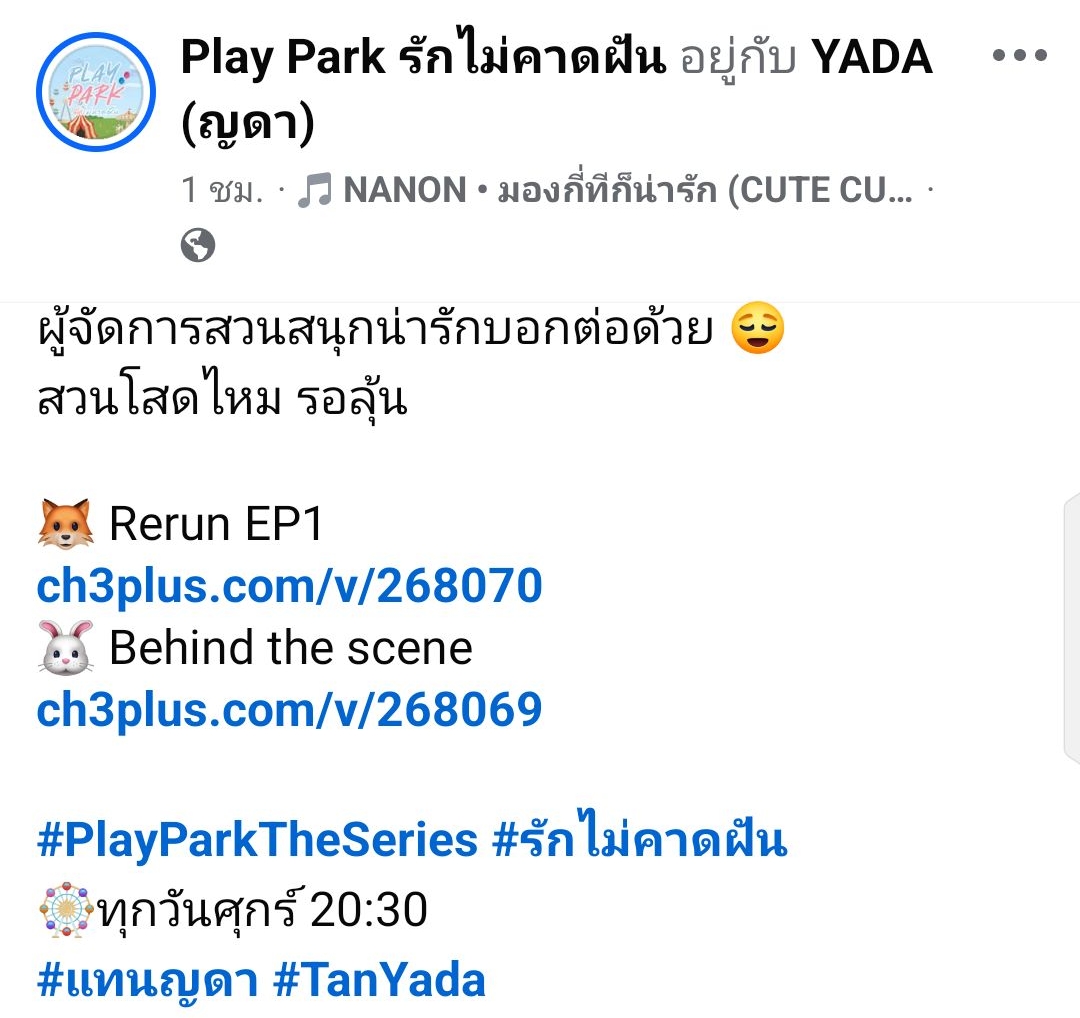Open the Play Park page profile picture
This screenshot has width=1080, height=1018.
(96, 92)
